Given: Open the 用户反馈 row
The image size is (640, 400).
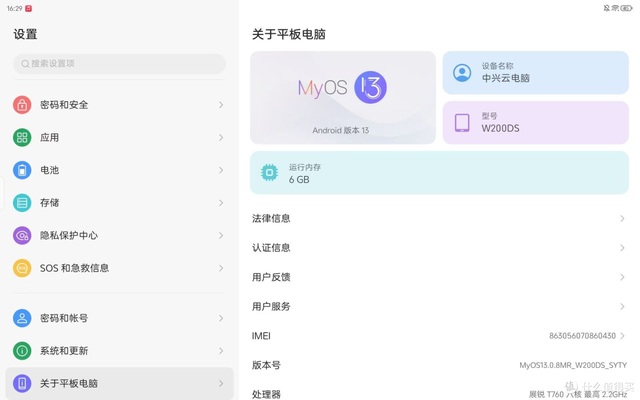Looking at the screenshot, I should [x=439, y=277].
